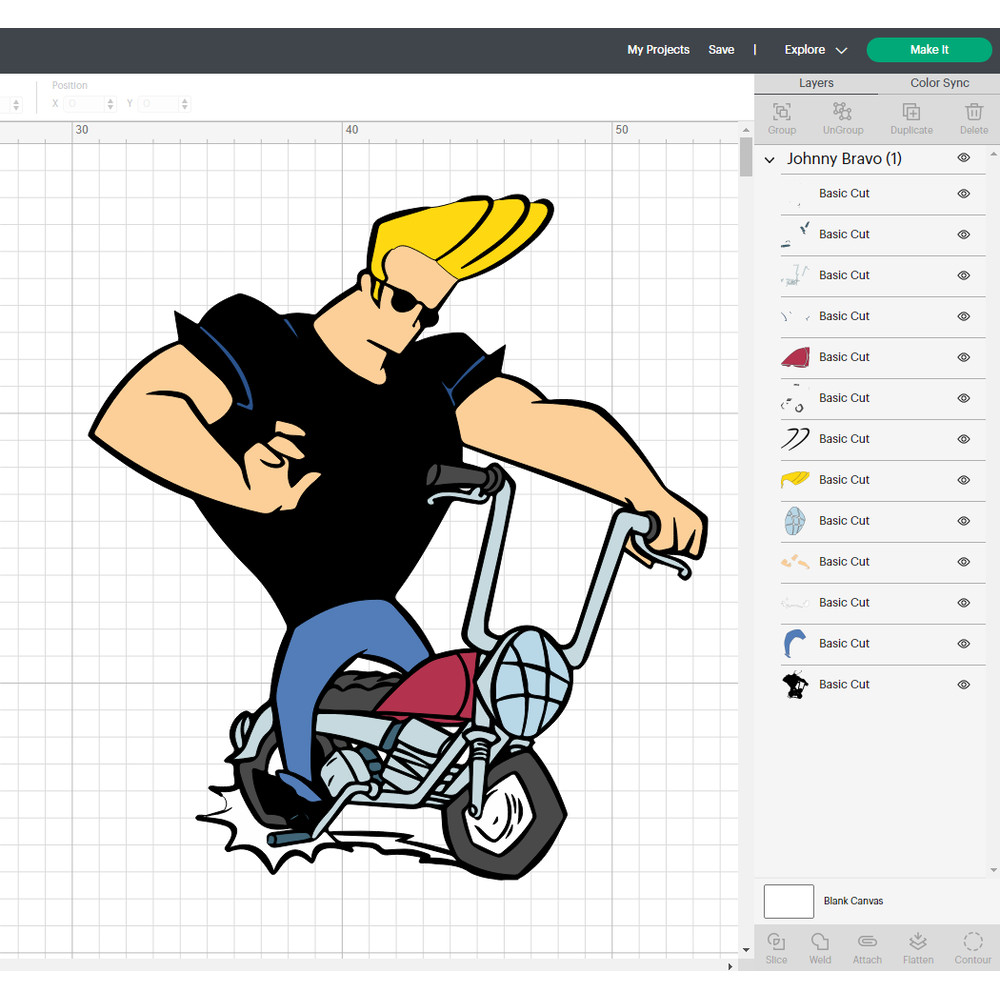
Task: Click the Duplicate icon in the Layers panel
Action: pyautogui.click(x=911, y=117)
